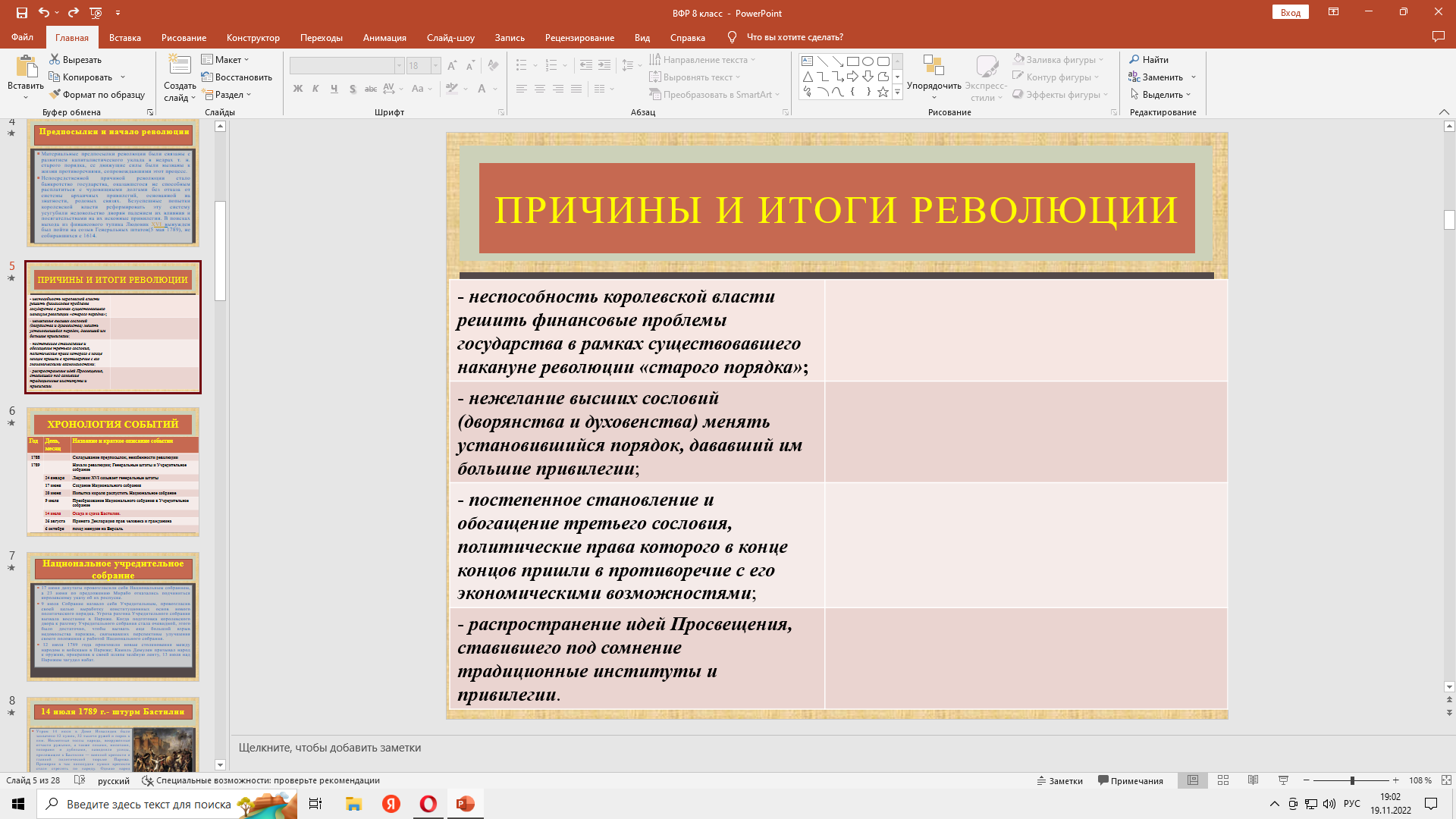Click the Undo arrow icon
Screen dimensions: 1456x819
pyautogui.click(x=44, y=13)
